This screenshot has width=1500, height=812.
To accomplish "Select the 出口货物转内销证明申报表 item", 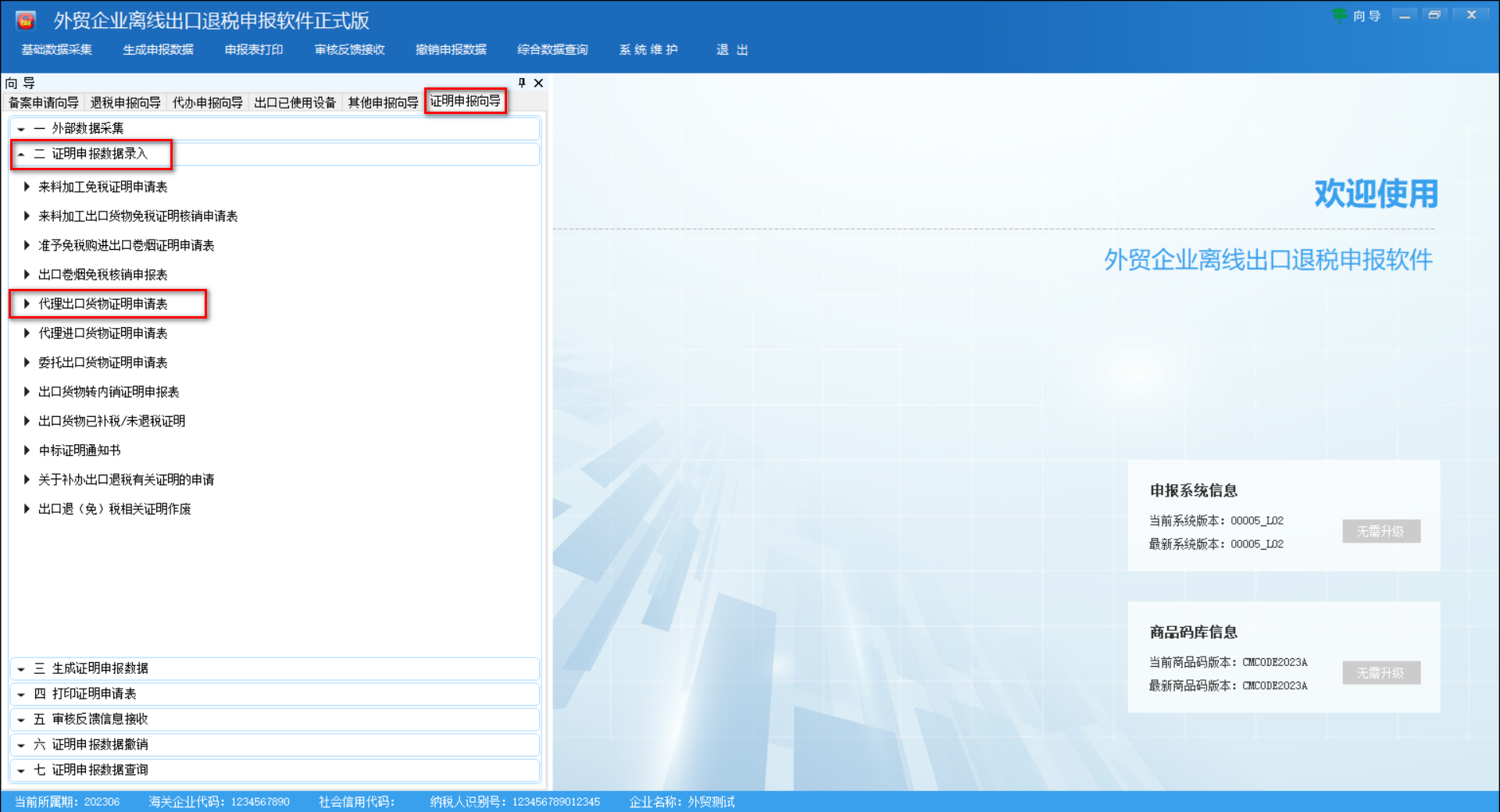I will pyautogui.click(x=109, y=391).
